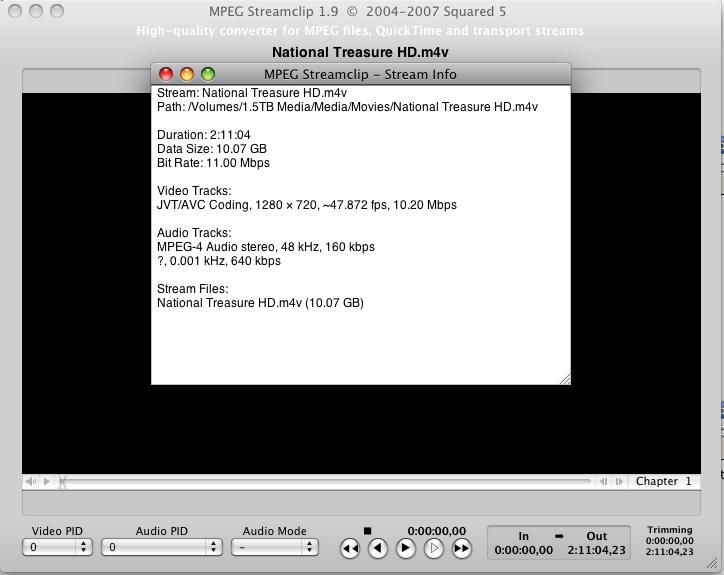Click the fast forward button
Viewport: 724px width, 575px height.
[x=461, y=549]
